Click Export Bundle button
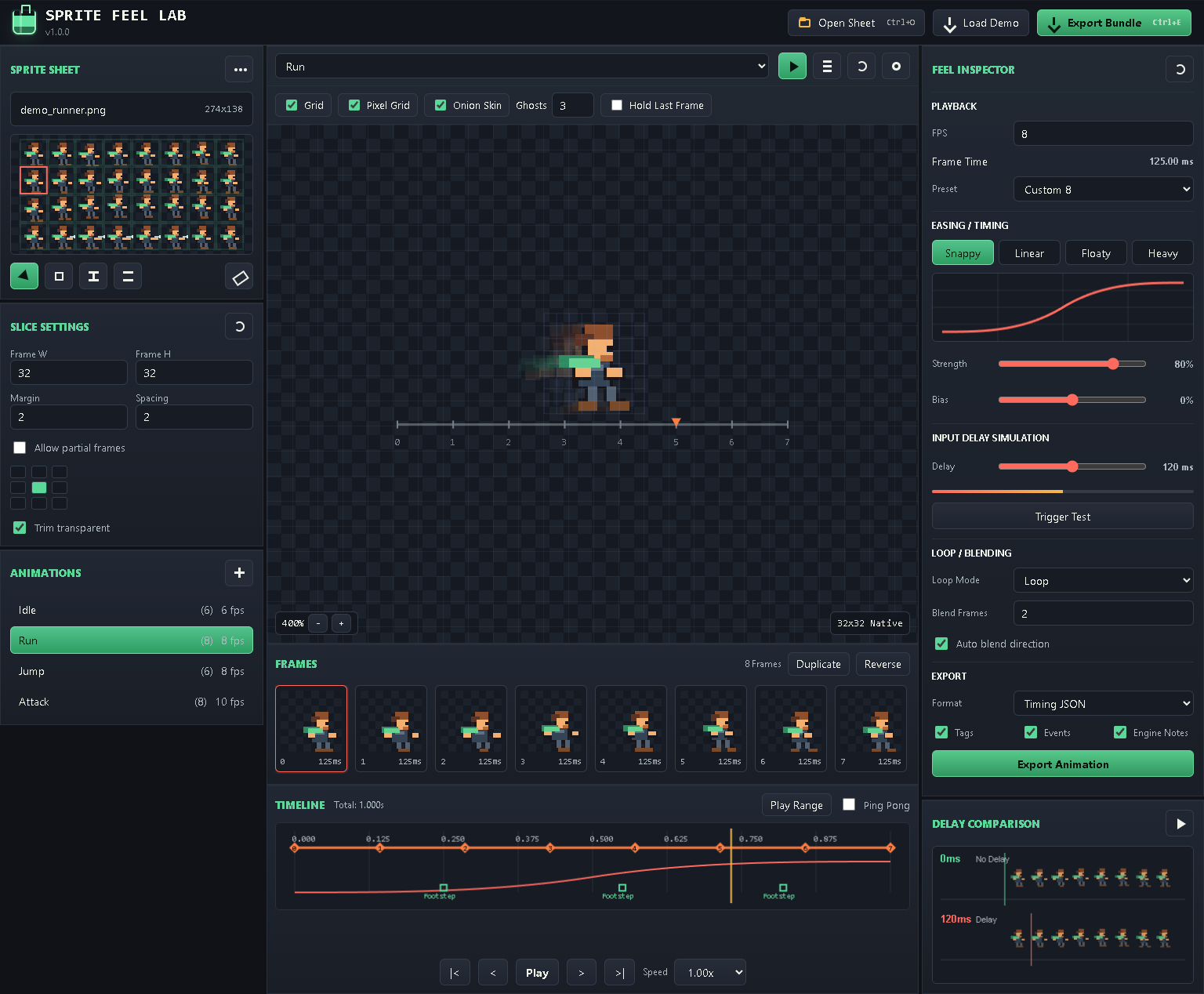The width and height of the screenshot is (1204, 994). (1114, 23)
